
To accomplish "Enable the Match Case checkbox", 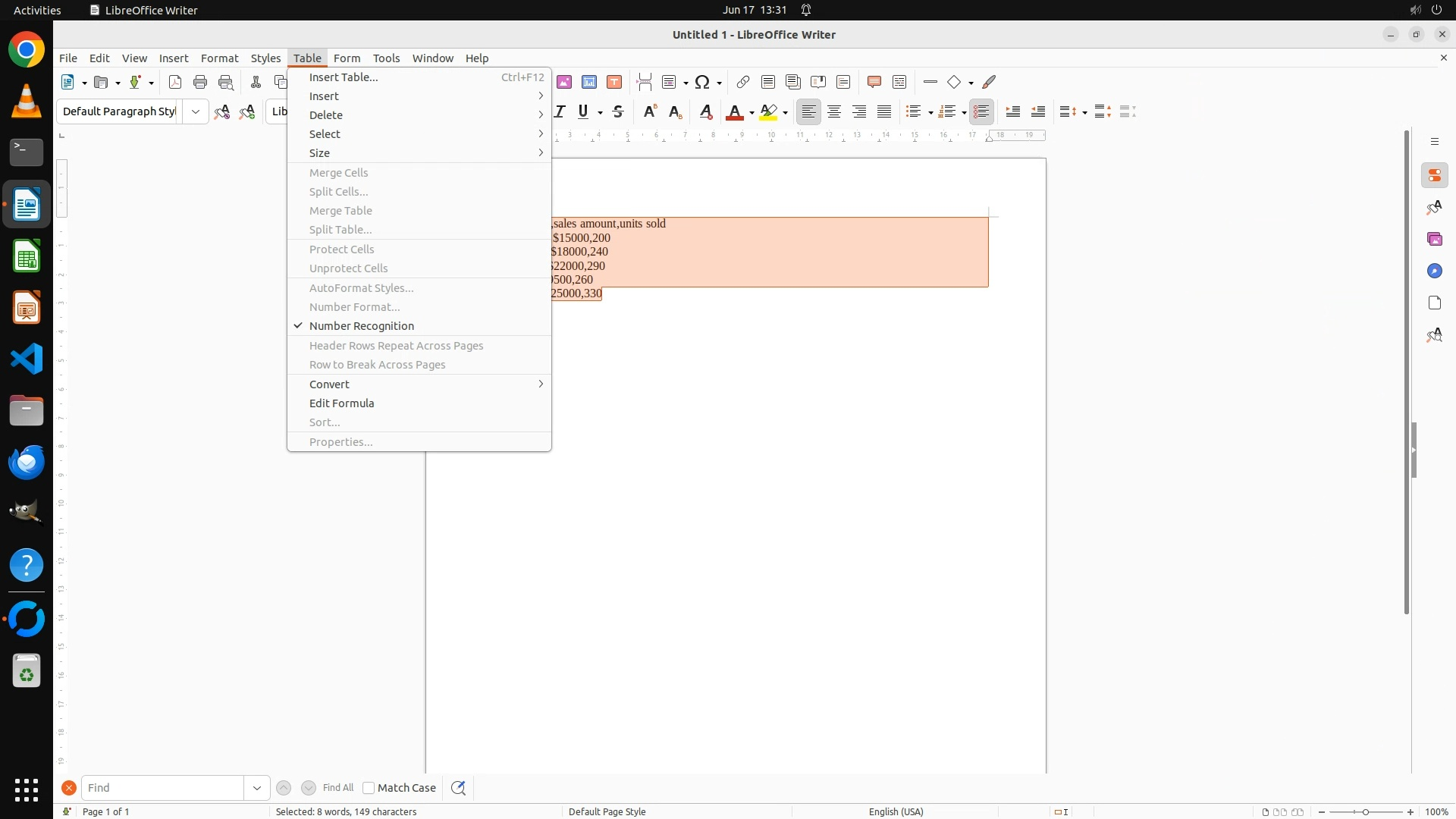I will [369, 788].
